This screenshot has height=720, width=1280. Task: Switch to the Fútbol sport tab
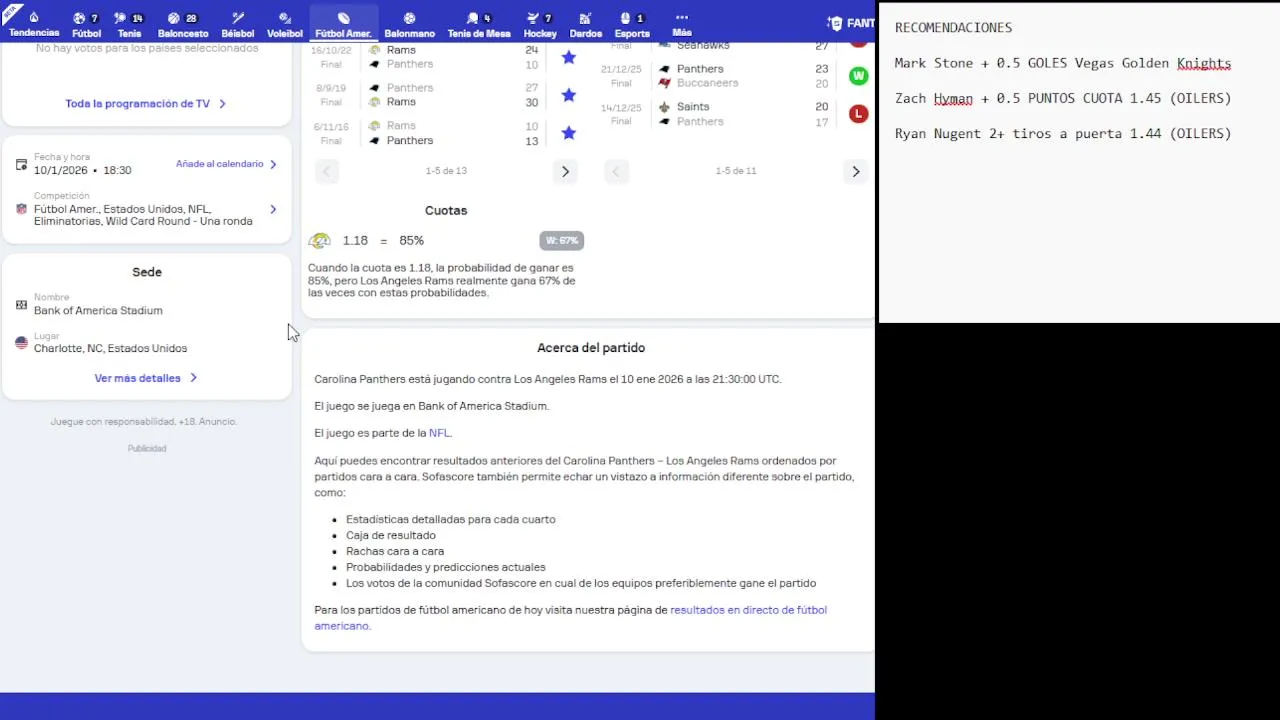pos(86,24)
